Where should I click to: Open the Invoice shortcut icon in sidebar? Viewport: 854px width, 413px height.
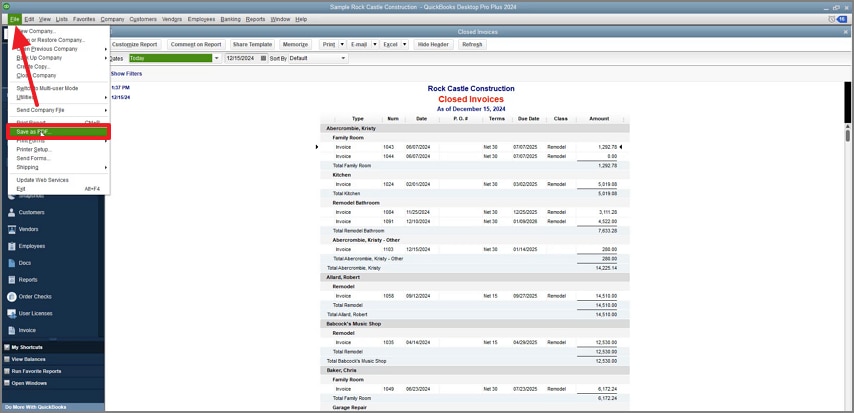[x=11, y=330]
